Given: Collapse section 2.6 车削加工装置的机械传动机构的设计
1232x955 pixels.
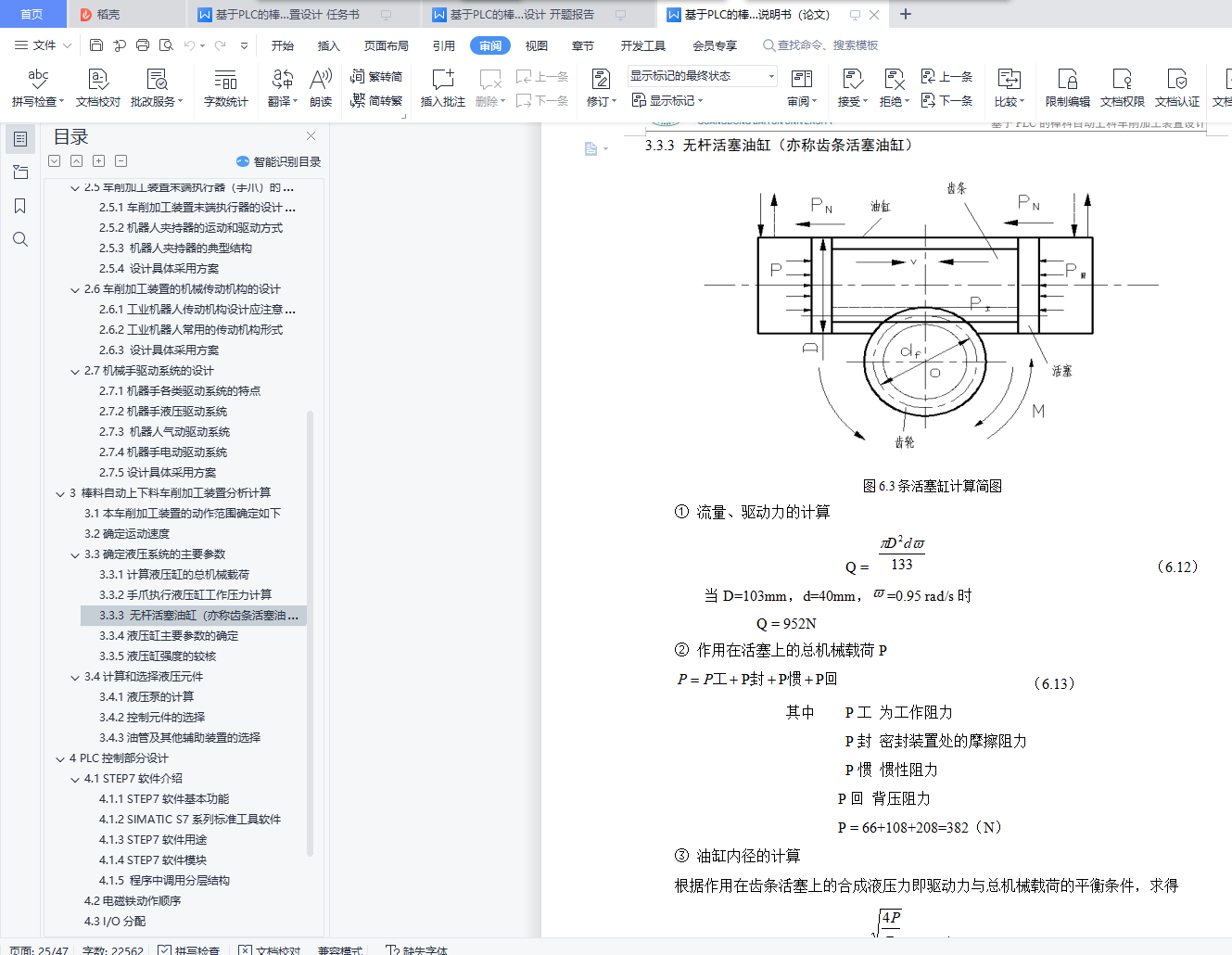Looking at the screenshot, I should point(75,289).
